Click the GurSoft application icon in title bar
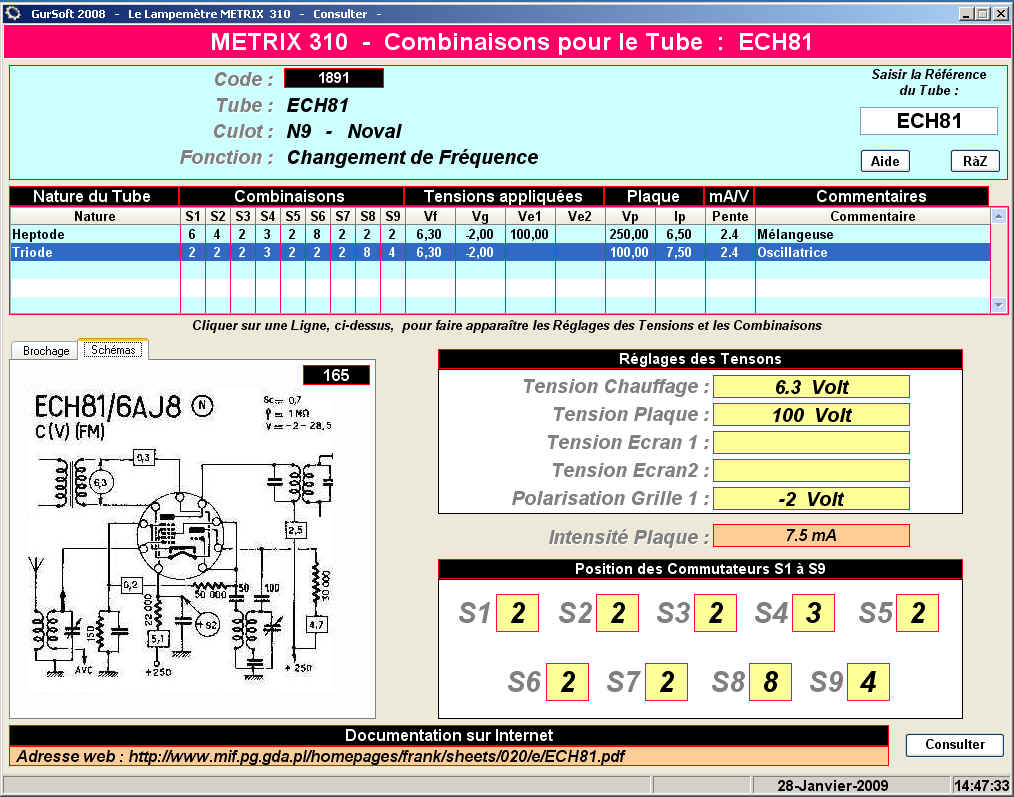This screenshot has width=1014, height=797. (x=13, y=13)
